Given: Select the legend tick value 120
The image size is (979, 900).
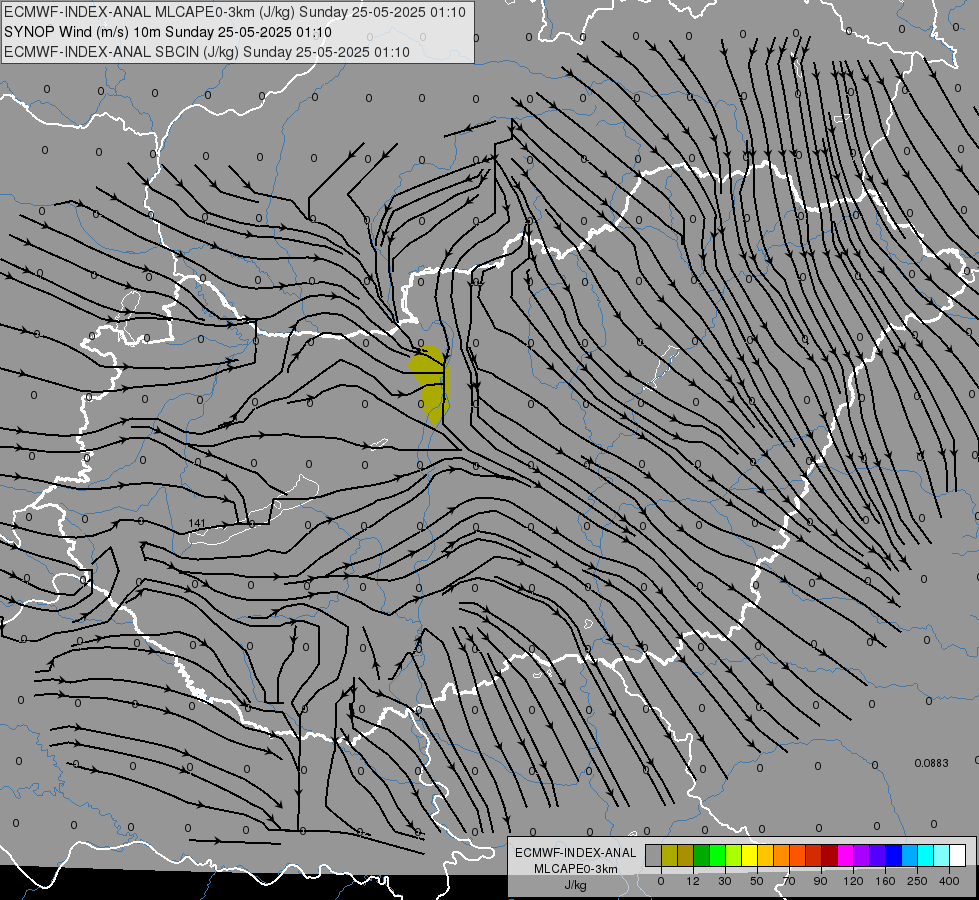Looking at the screenshot, I should click(x=854, y=881).
